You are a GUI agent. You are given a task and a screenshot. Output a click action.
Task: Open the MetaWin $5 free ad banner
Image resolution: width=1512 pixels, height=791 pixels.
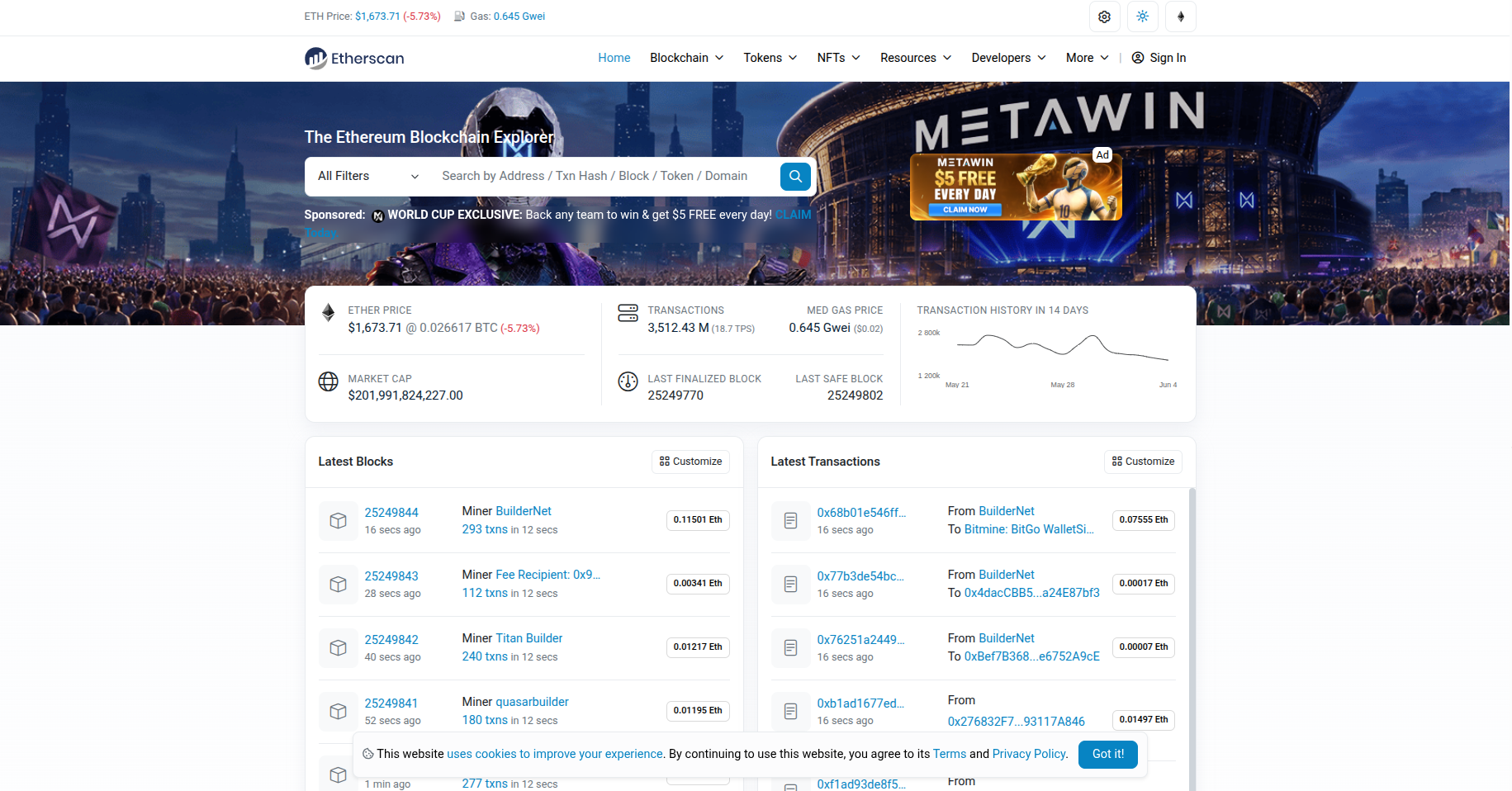coord(1016,187)
